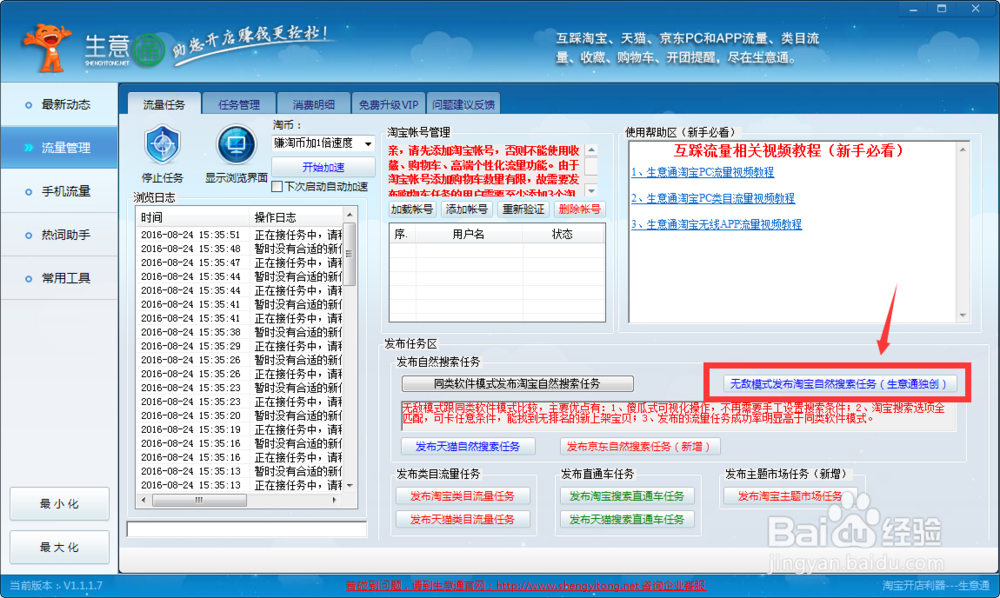
Task: Click the log's vertical scrollbar thumb
Action: (x=349, y=253)
